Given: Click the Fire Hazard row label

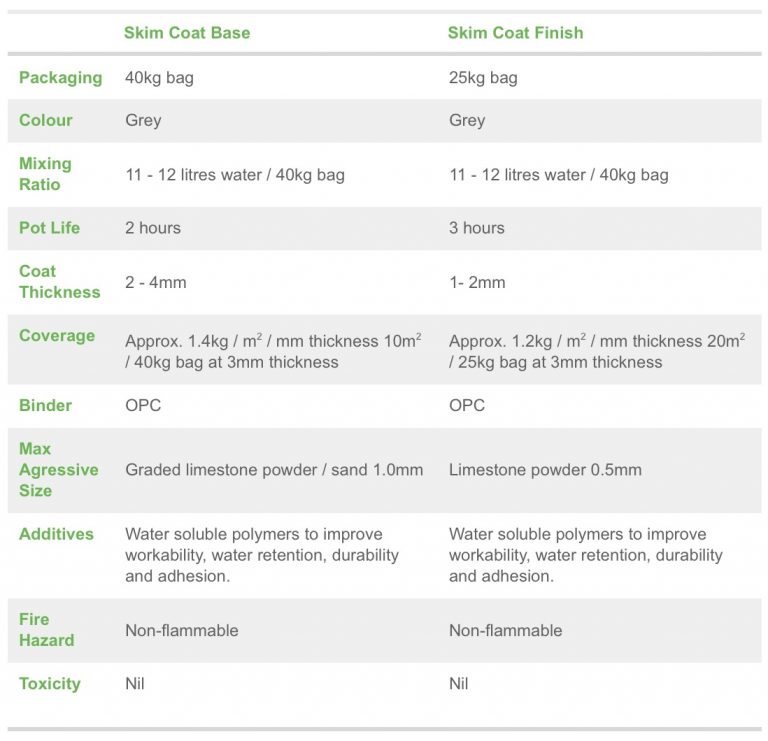Looking at the screenshot, I should tap(46, 630).
